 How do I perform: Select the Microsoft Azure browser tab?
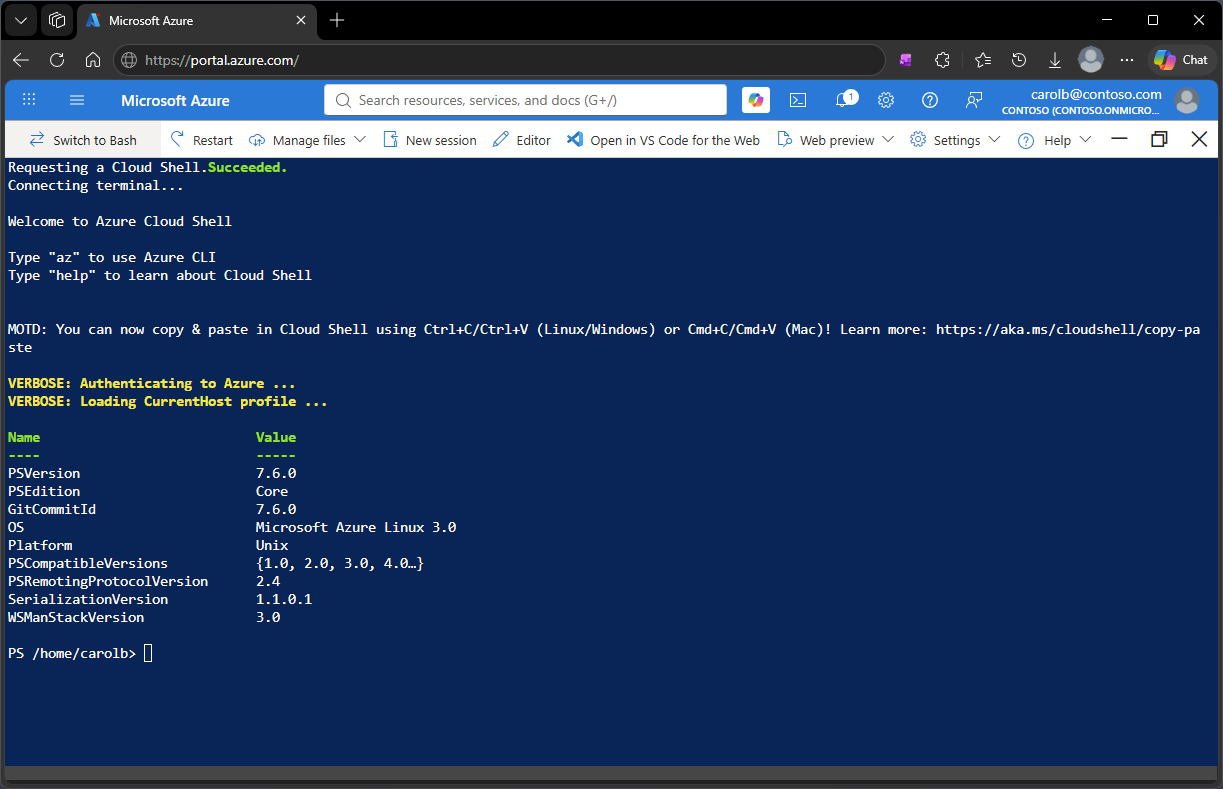click(x=196, y=20)
